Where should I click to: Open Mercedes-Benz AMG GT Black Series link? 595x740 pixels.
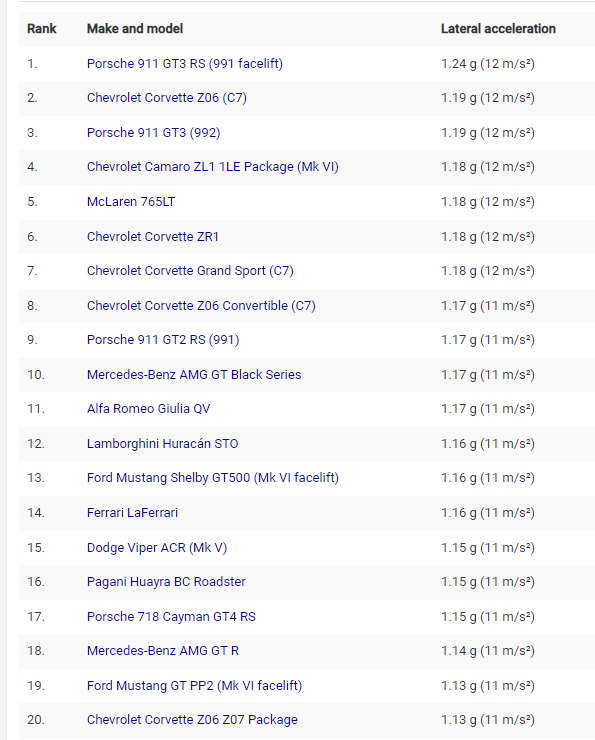pos(194,375)
